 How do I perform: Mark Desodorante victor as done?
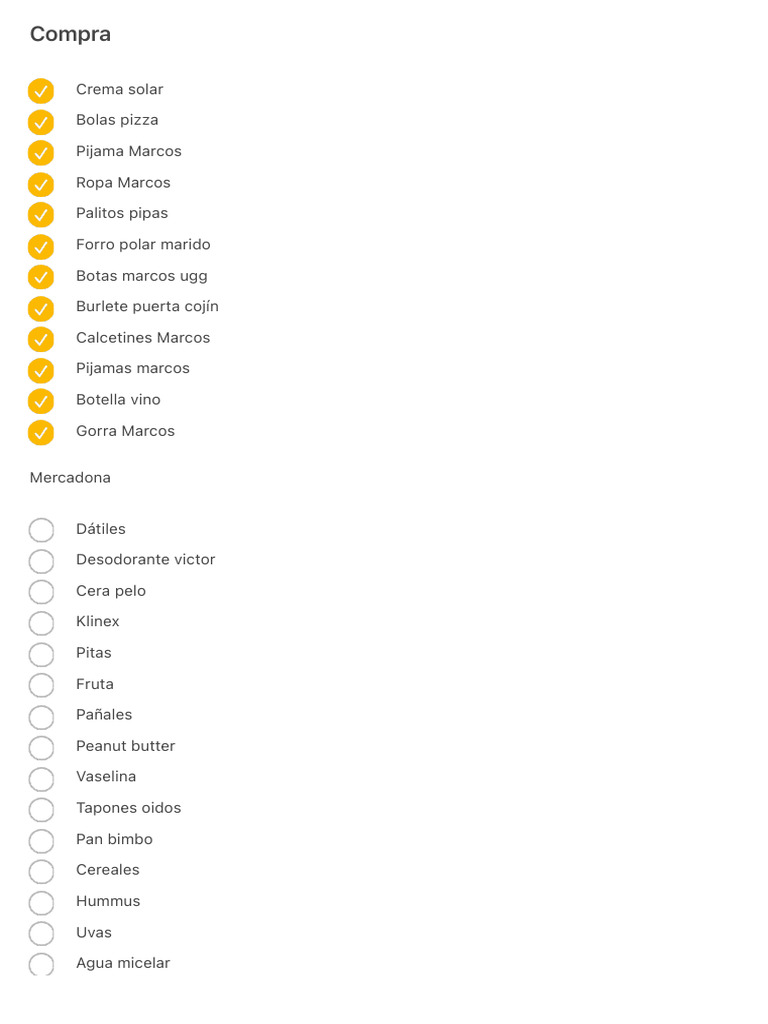(x=41, y=561)
